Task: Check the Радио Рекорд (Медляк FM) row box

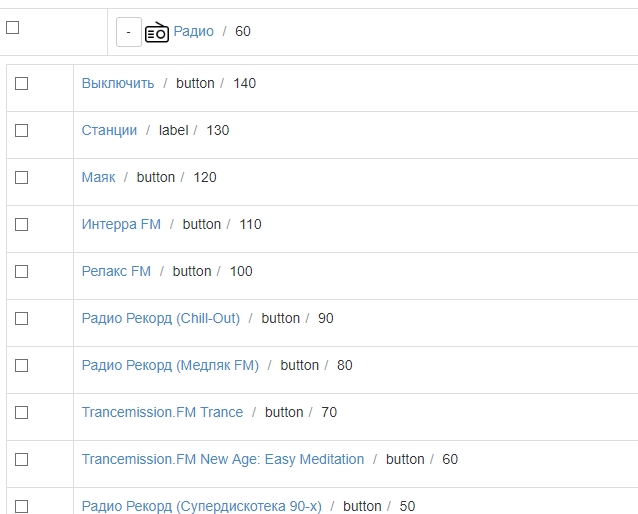Action: click(21, 365)
